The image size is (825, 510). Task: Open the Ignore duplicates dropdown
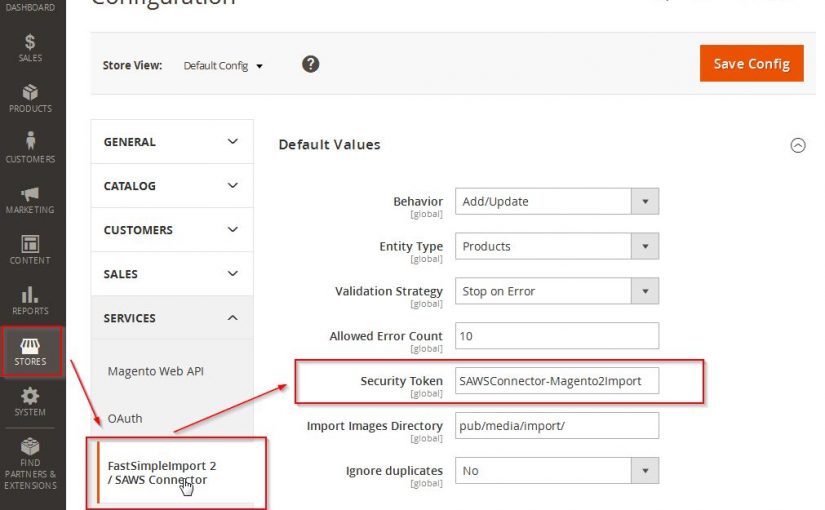pyautogui.click(x=556, y=470)
